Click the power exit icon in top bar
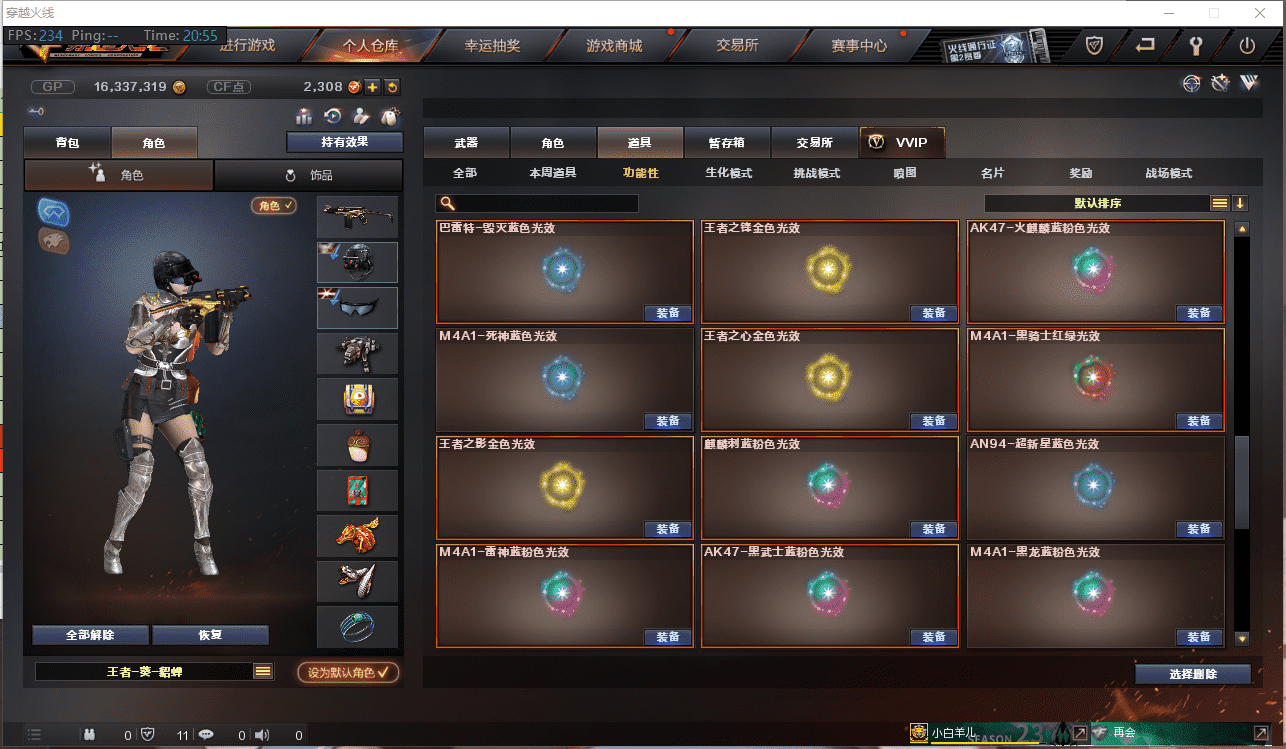 (x=1247, y=46)
